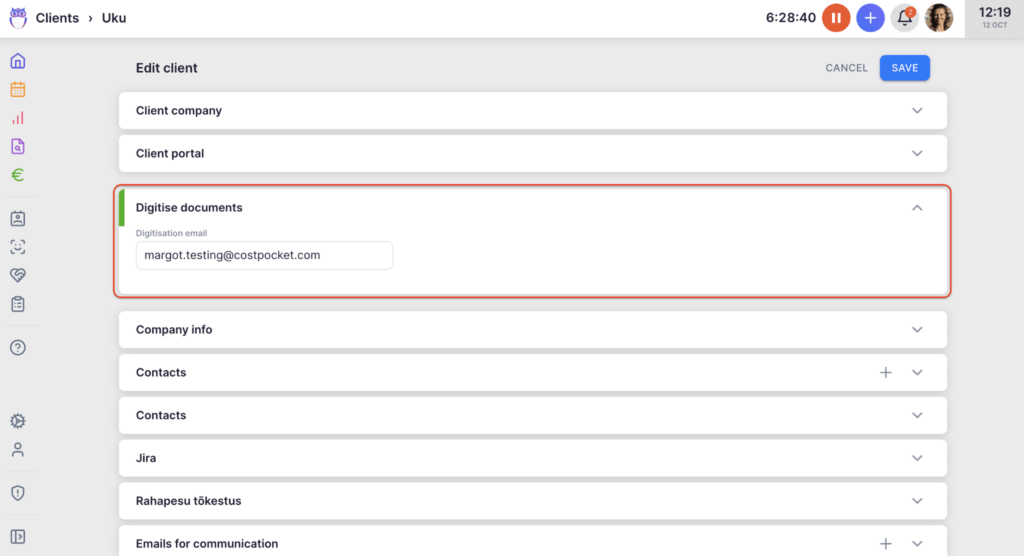
Task: Expand the Client company section
Action: pos(917,111)
